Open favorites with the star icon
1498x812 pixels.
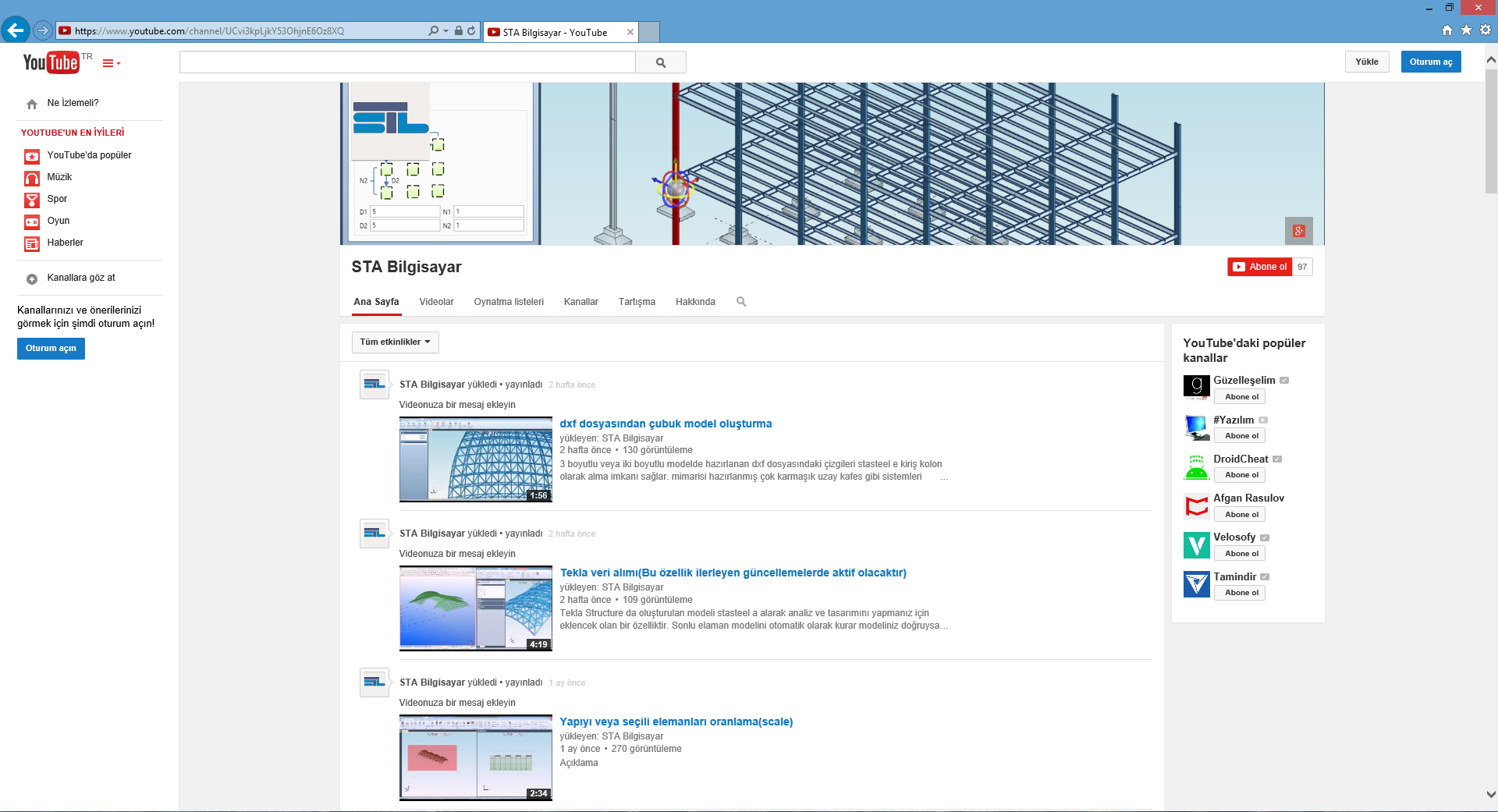coord(1466,30)
